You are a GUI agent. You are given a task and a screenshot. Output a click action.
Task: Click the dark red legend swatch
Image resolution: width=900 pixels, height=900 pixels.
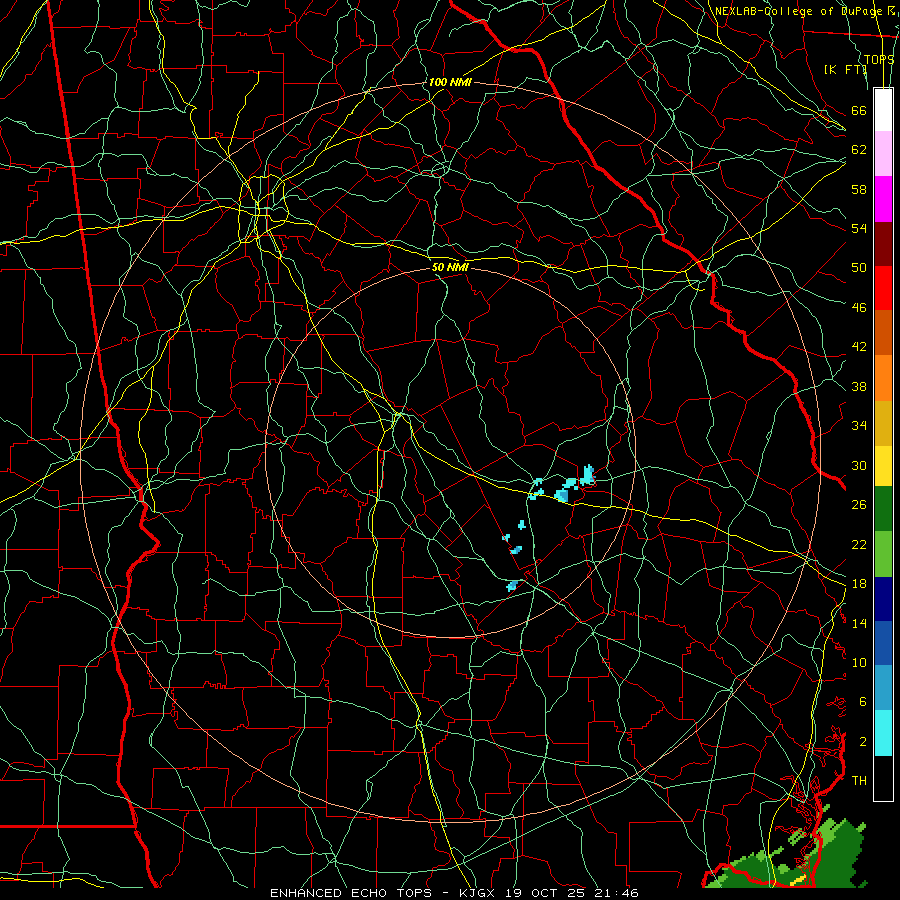coord(883,244)
